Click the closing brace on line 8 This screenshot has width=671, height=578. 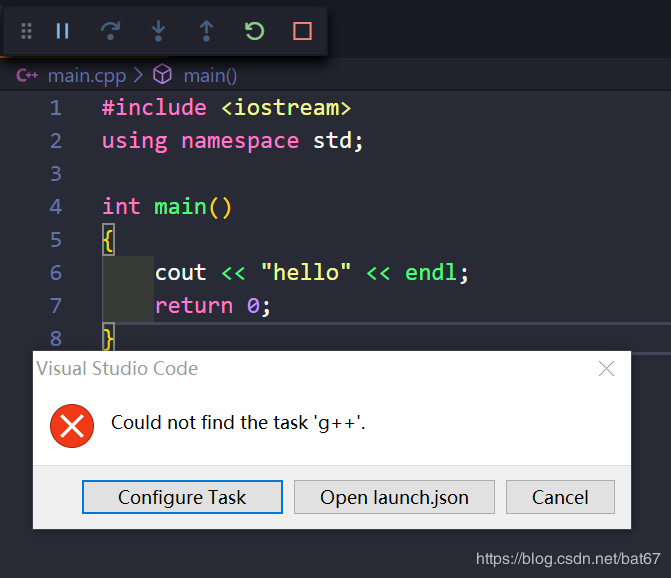tap(108, 338)
